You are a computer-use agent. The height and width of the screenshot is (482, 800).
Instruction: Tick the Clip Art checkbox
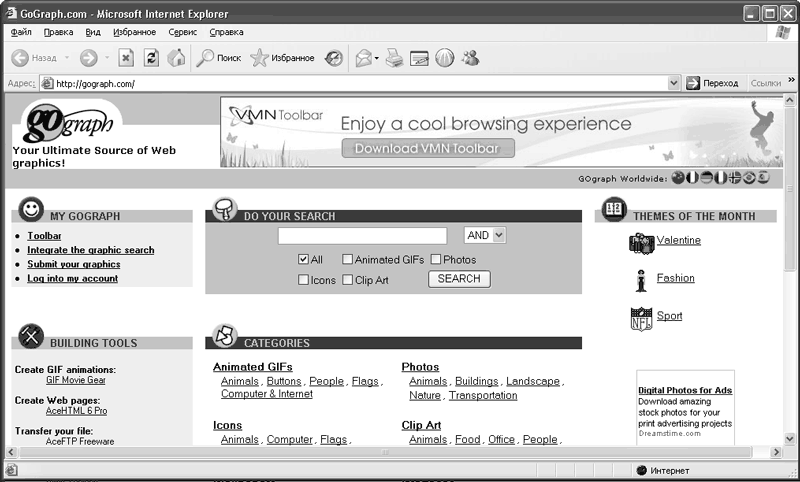click(x=347, y=280)
